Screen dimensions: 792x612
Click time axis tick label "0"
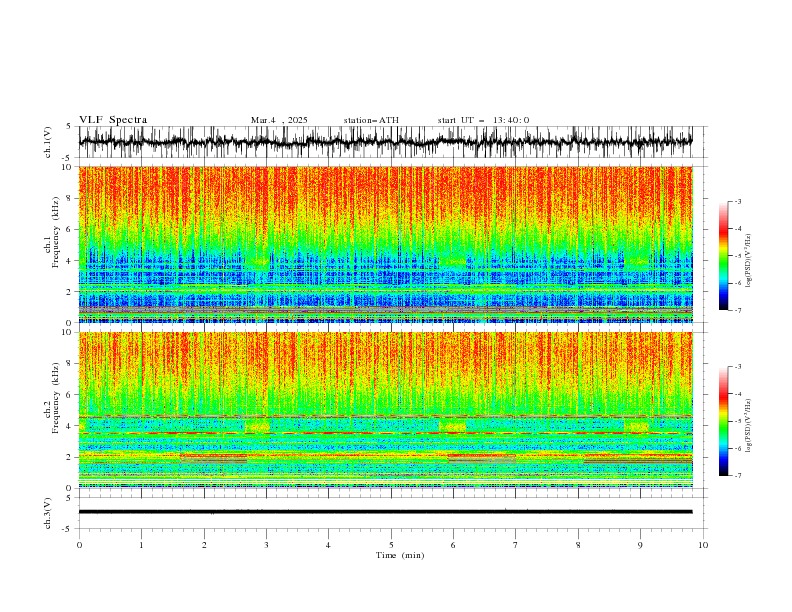[x=79, y=545]
